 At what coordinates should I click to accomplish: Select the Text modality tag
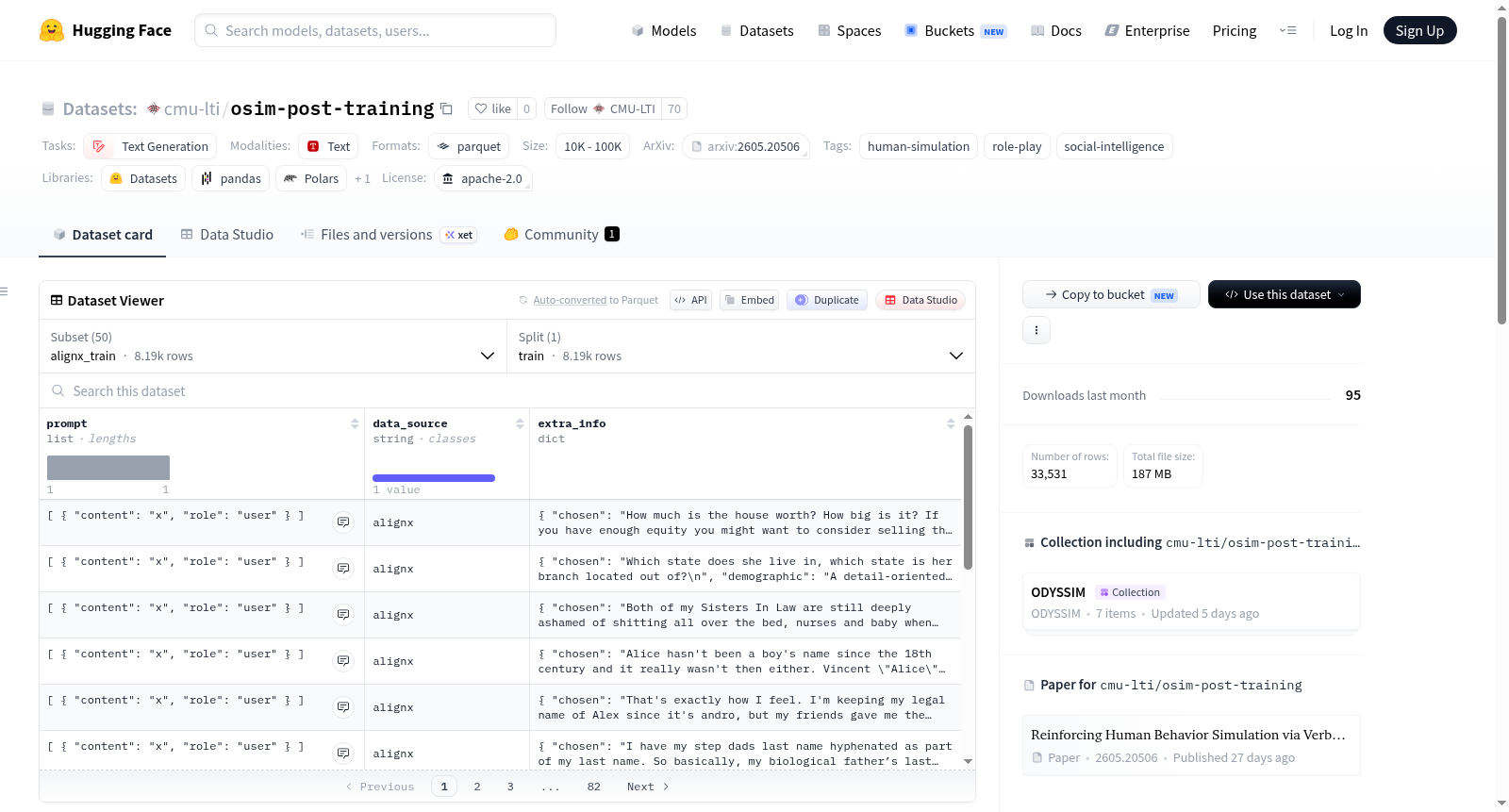[x=328, y=146]
